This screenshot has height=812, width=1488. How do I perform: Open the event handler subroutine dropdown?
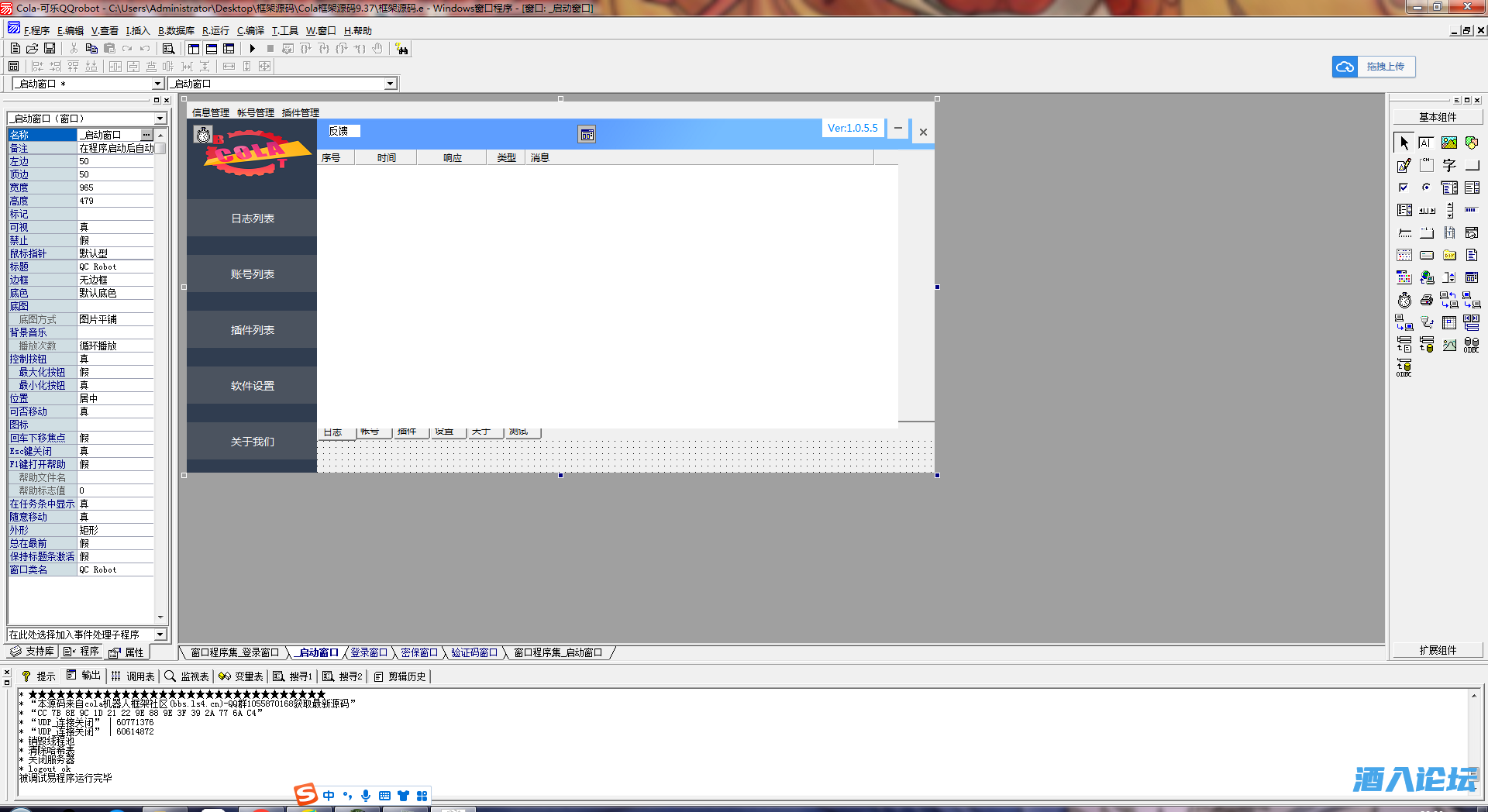[160, 635]
